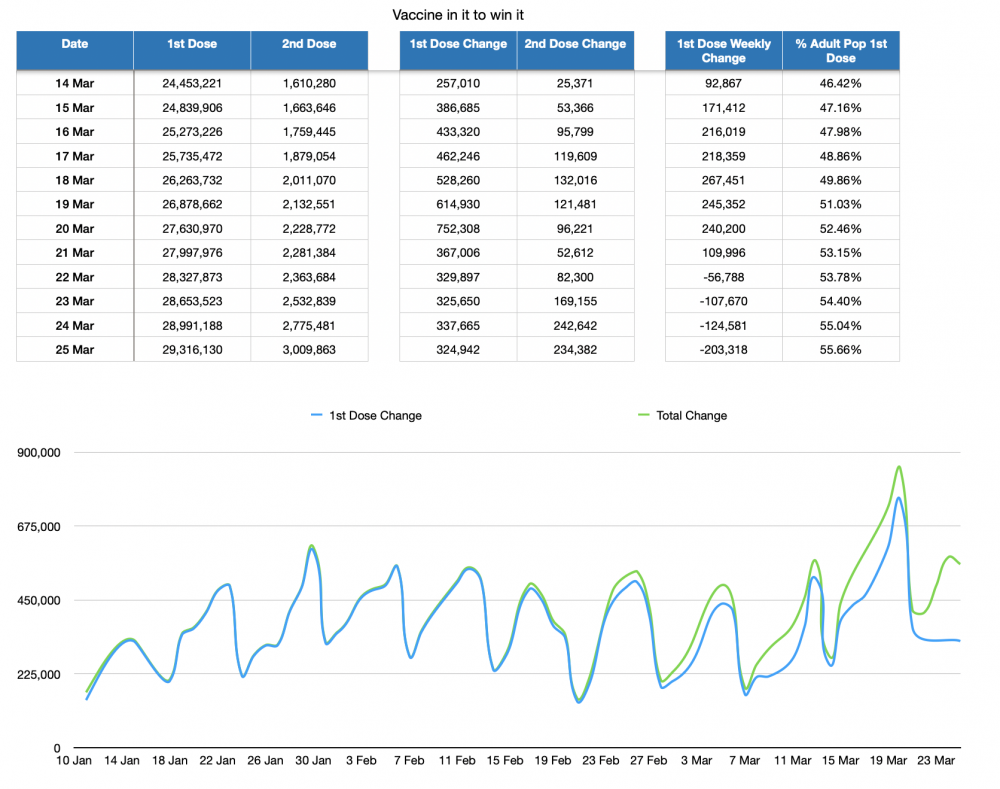Click the 18 Mar date cell
The height and width of the screenshot is (789, 1000).
pyautogui.click(x=75, y=180)
